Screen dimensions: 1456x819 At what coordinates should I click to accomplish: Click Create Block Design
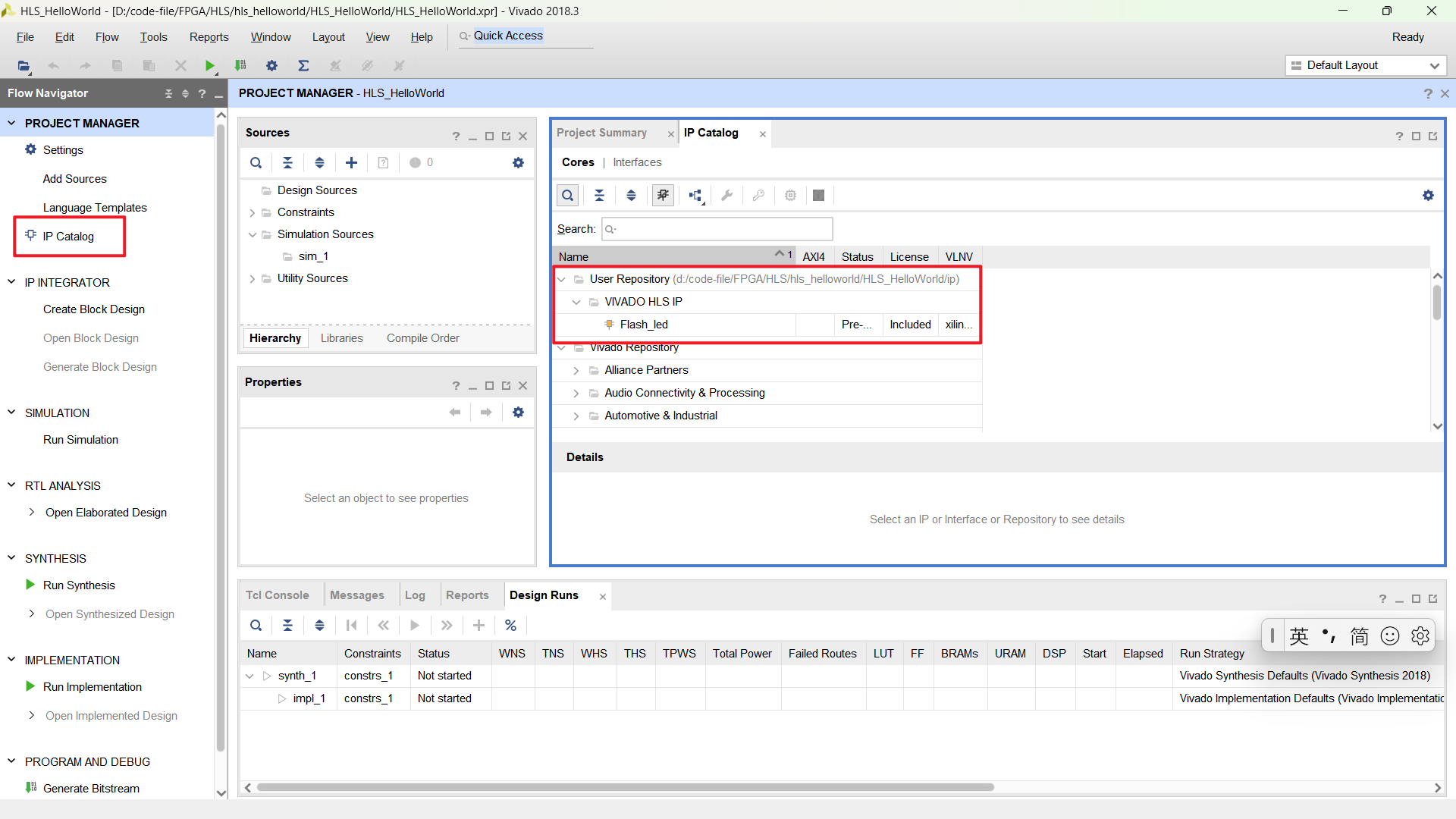[x=94, y=309]
